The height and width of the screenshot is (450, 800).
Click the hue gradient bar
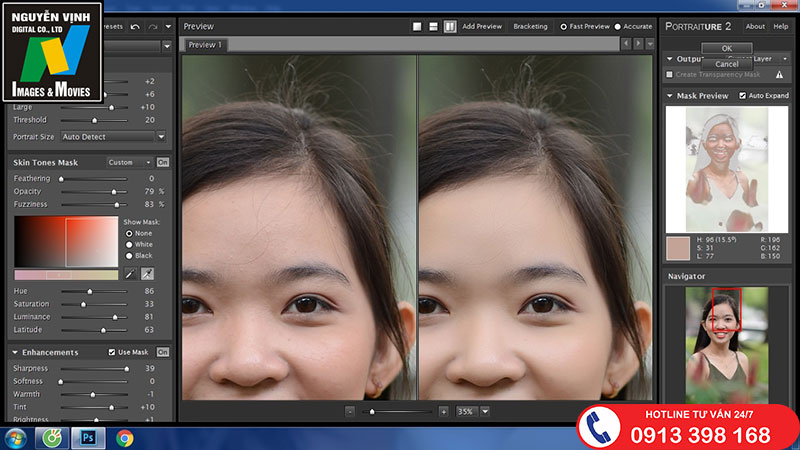[x=66, y=275]
